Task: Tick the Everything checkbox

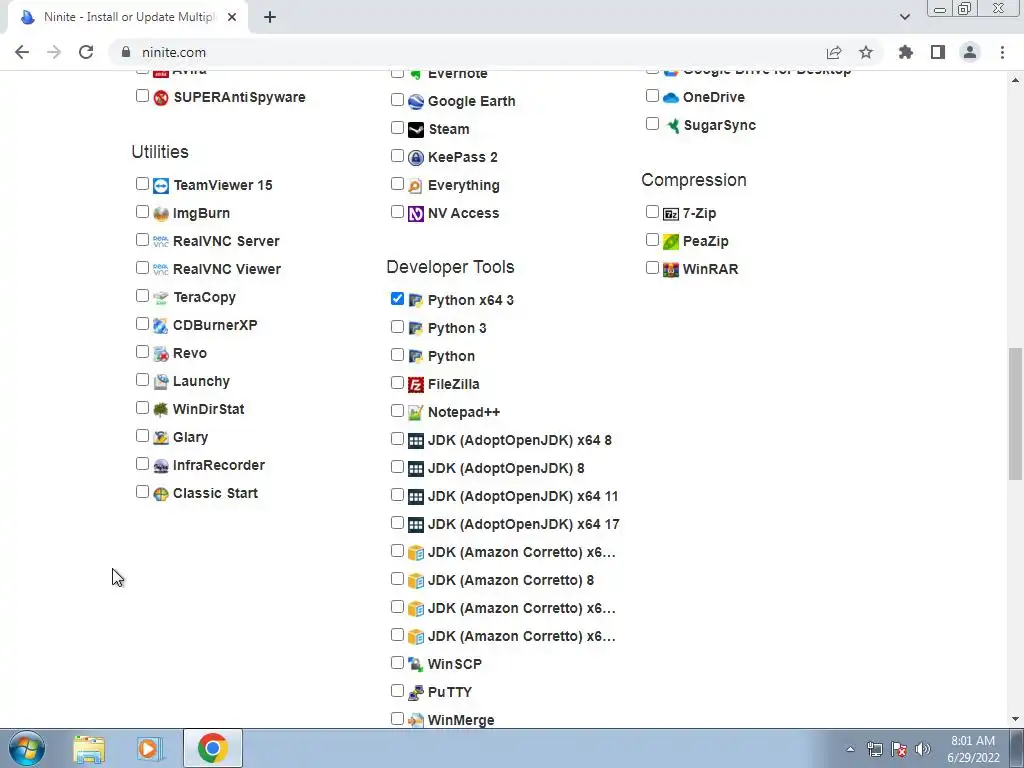Action: (397, 184)
